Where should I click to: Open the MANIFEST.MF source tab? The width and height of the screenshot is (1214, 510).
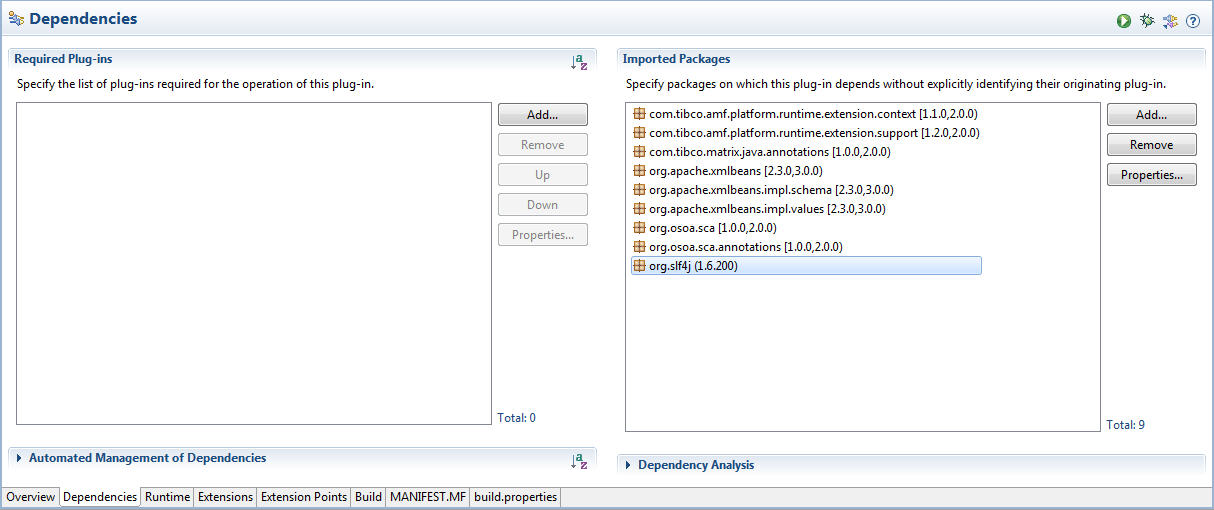(x=428, y=497)
